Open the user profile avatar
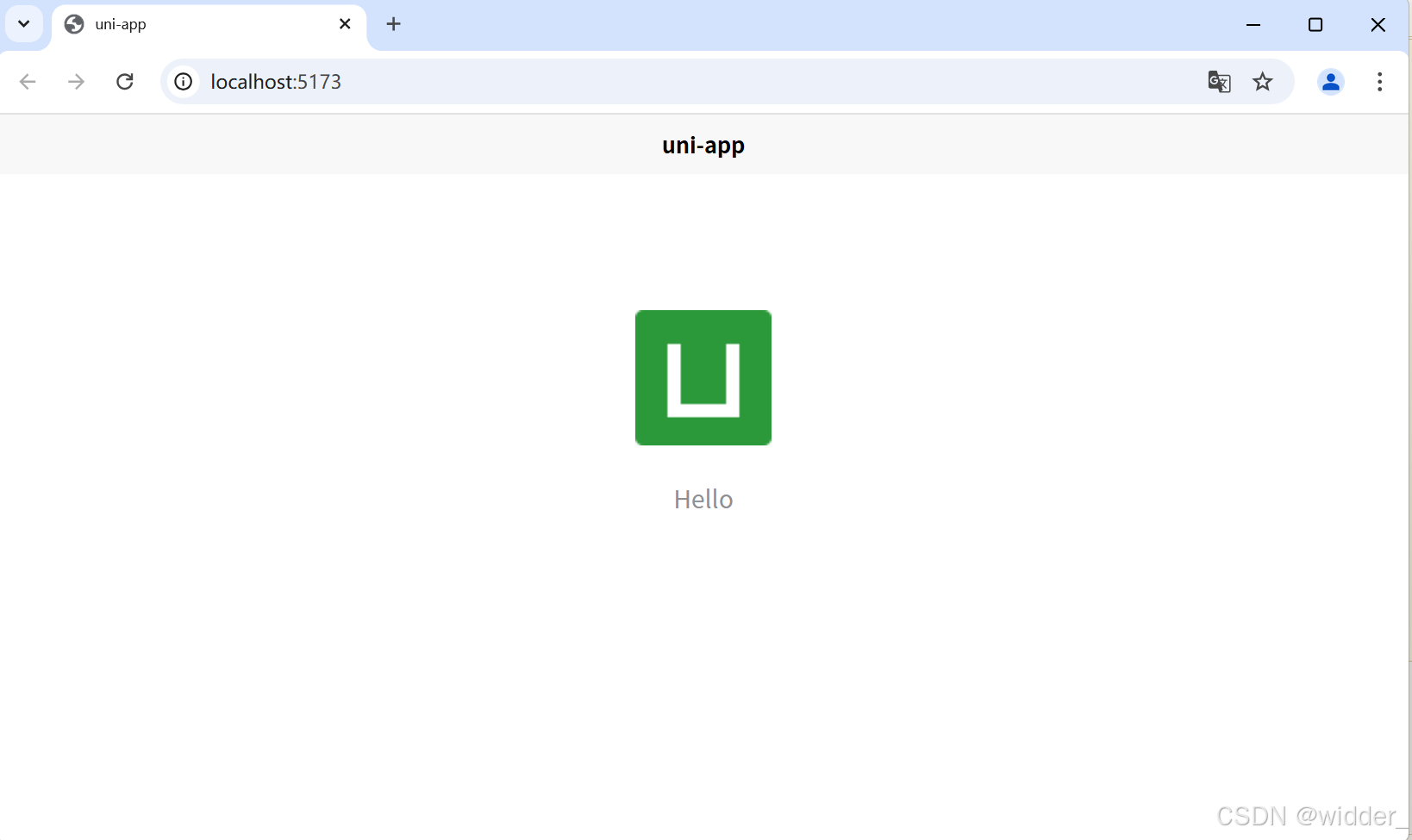 tap(1331, 82)
